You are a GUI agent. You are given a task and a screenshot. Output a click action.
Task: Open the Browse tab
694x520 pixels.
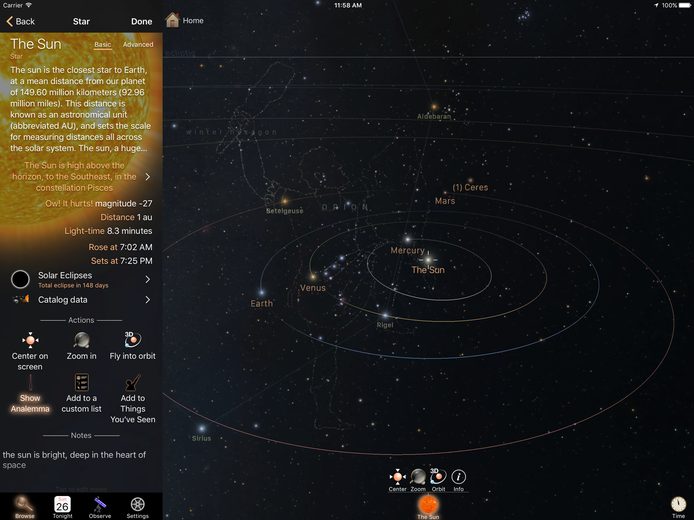24,507
